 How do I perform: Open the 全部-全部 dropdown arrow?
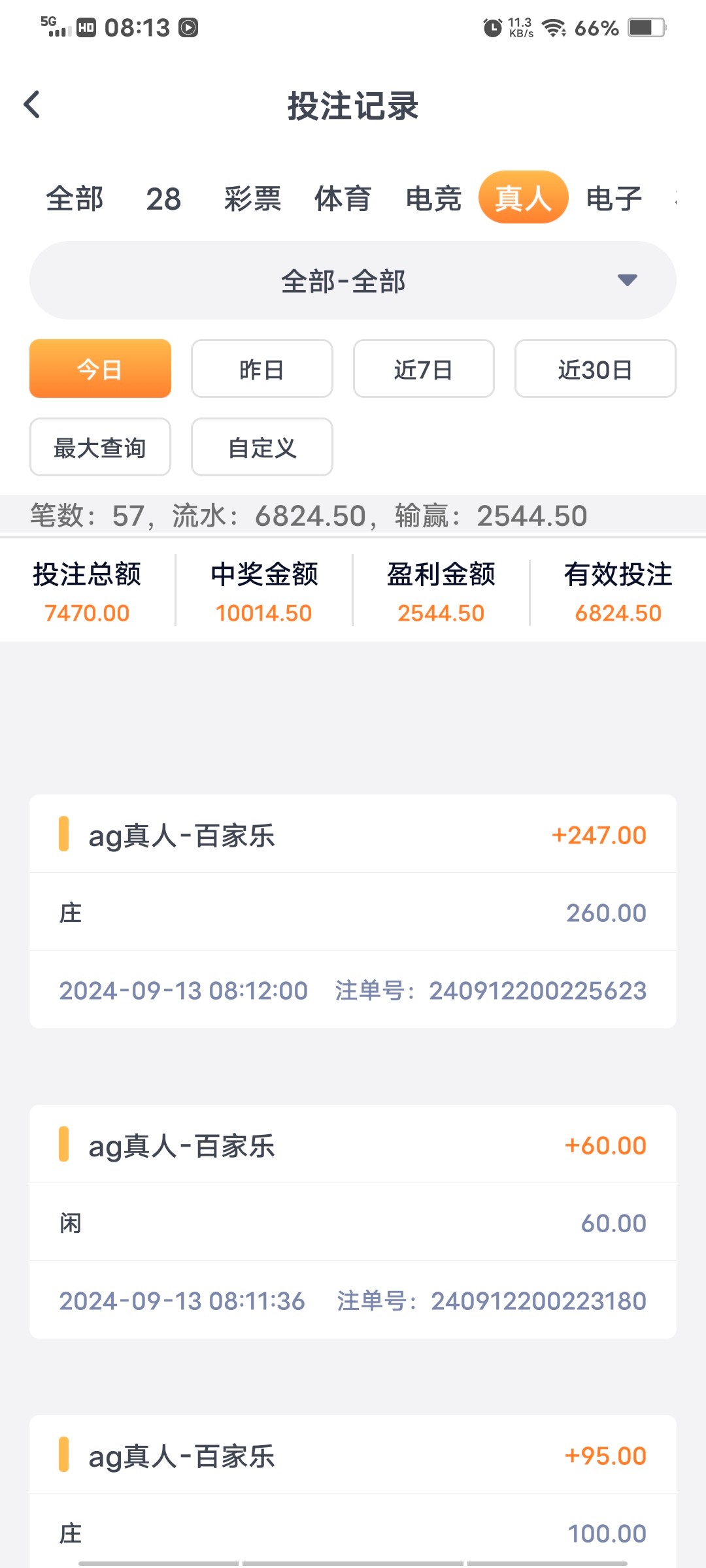pyautogui.click(x=627, y=280)
